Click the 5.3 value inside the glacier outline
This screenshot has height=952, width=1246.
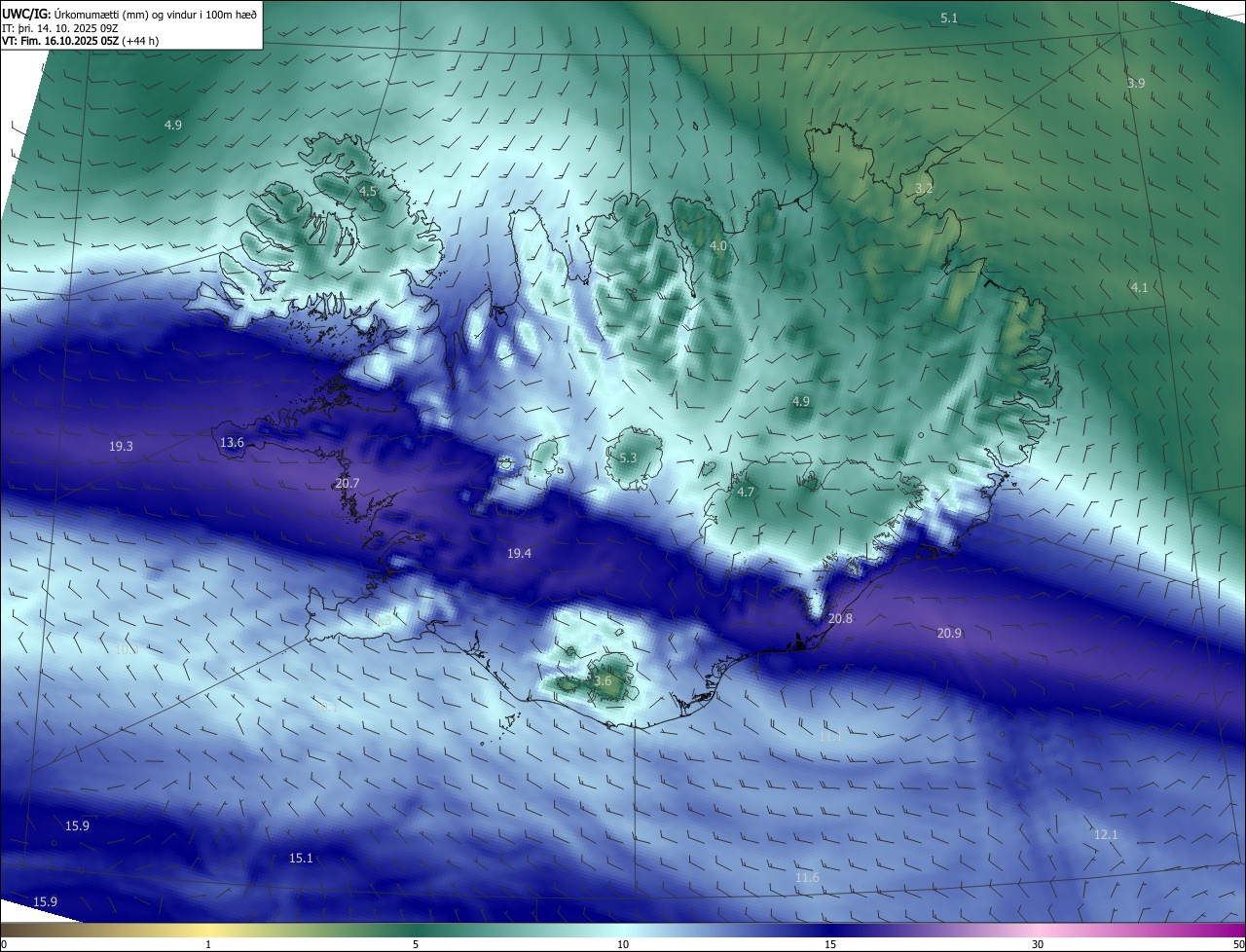pyautogui.click(x=628, y=458)
